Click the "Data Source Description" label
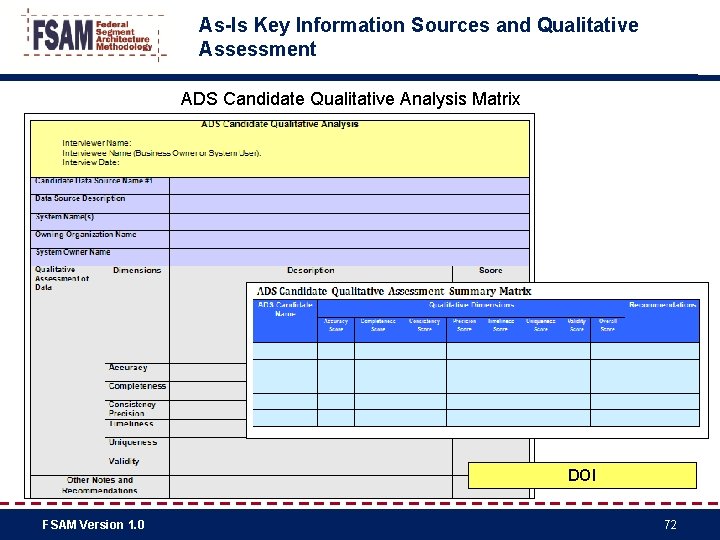 click(80, 198)
